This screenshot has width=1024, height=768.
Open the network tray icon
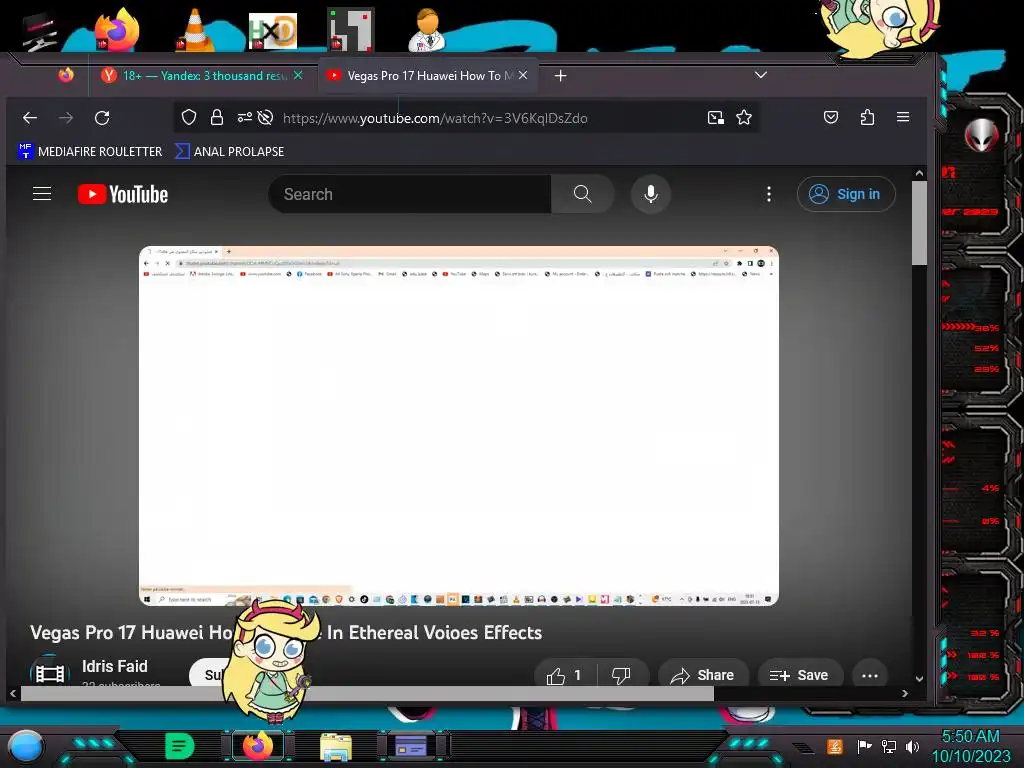pyautogui.click(x=889, y=746)
